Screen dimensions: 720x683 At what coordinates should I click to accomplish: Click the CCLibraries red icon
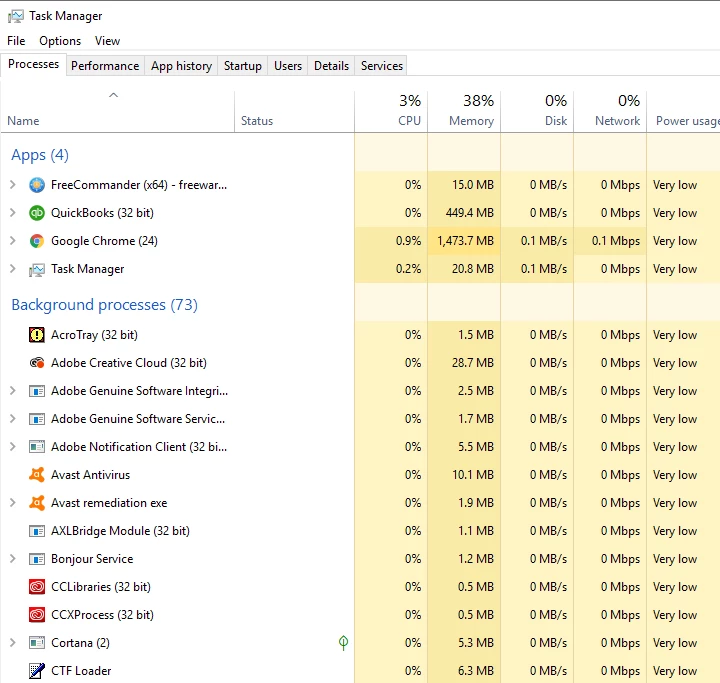pyautogui.click(x=37, y=587)
